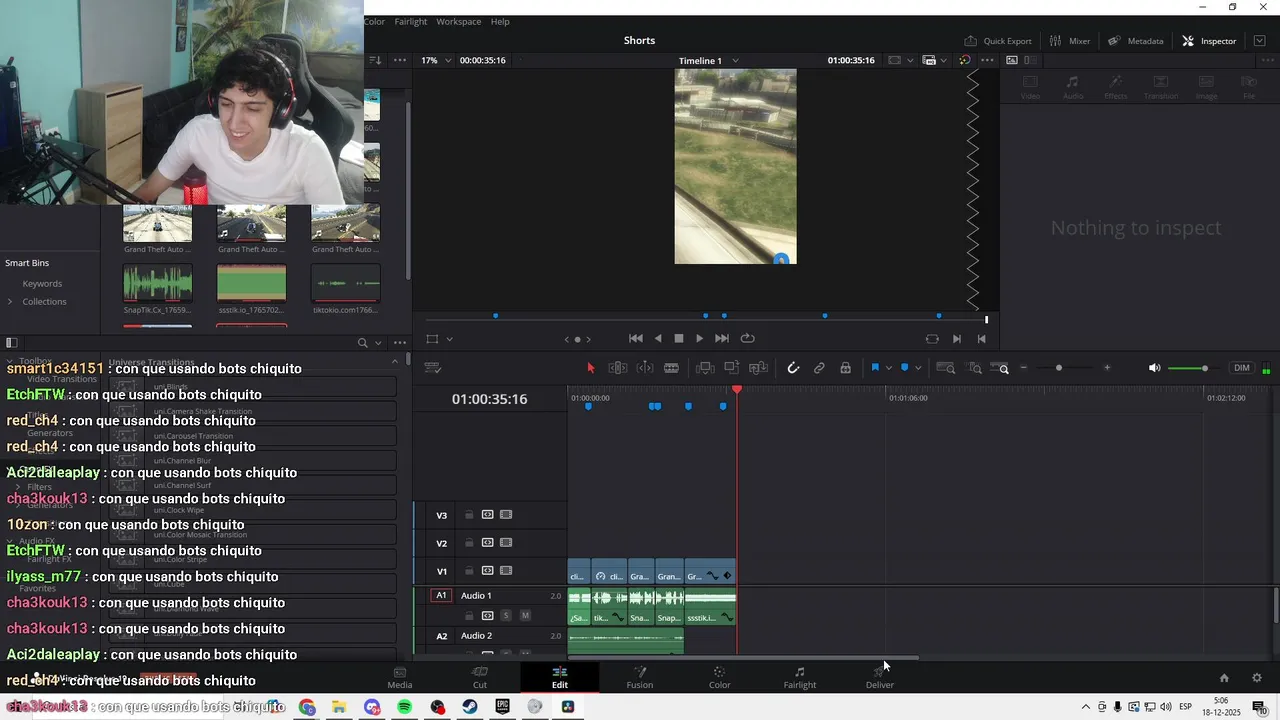
Task: Go to first frame in viewer
Action: pyautogui.click(x=636, y=339)
